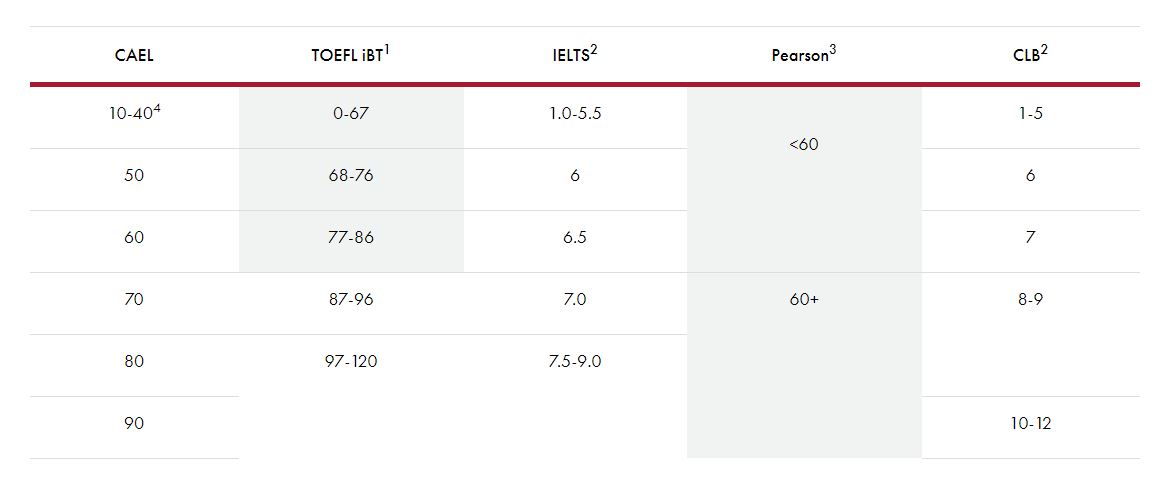Click the CAEL 90 score cell

(x=134, y=424)
